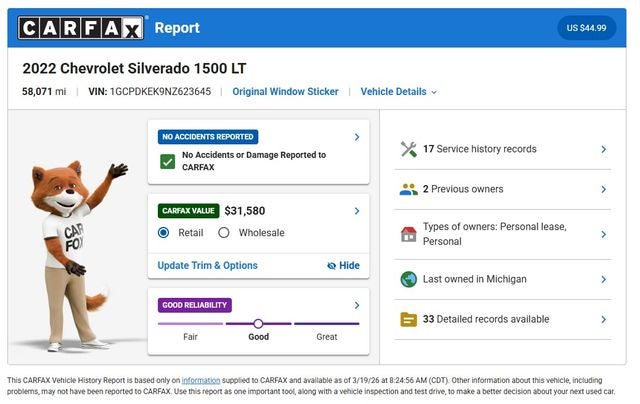Screen dimensions: 640x404
Task: Click the US $44.99 price button
Action: coord(586,28)
